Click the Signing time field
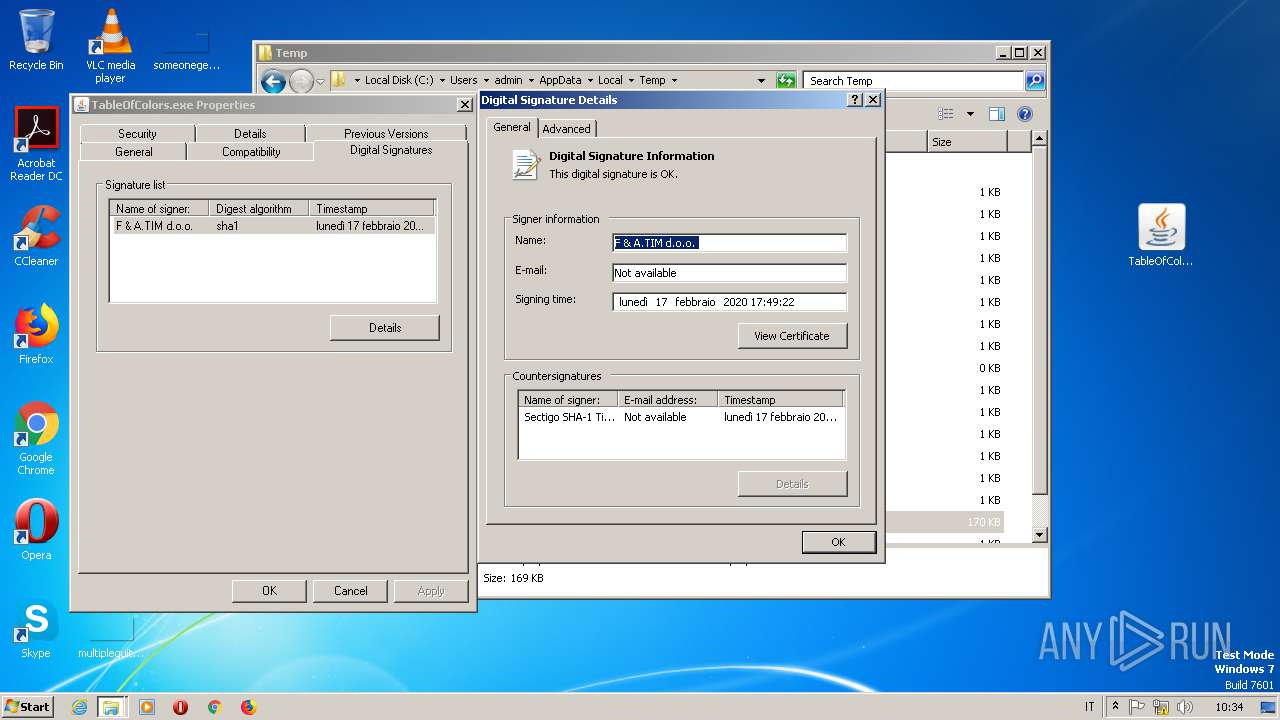1280x720 pixels. click(729, 302)
